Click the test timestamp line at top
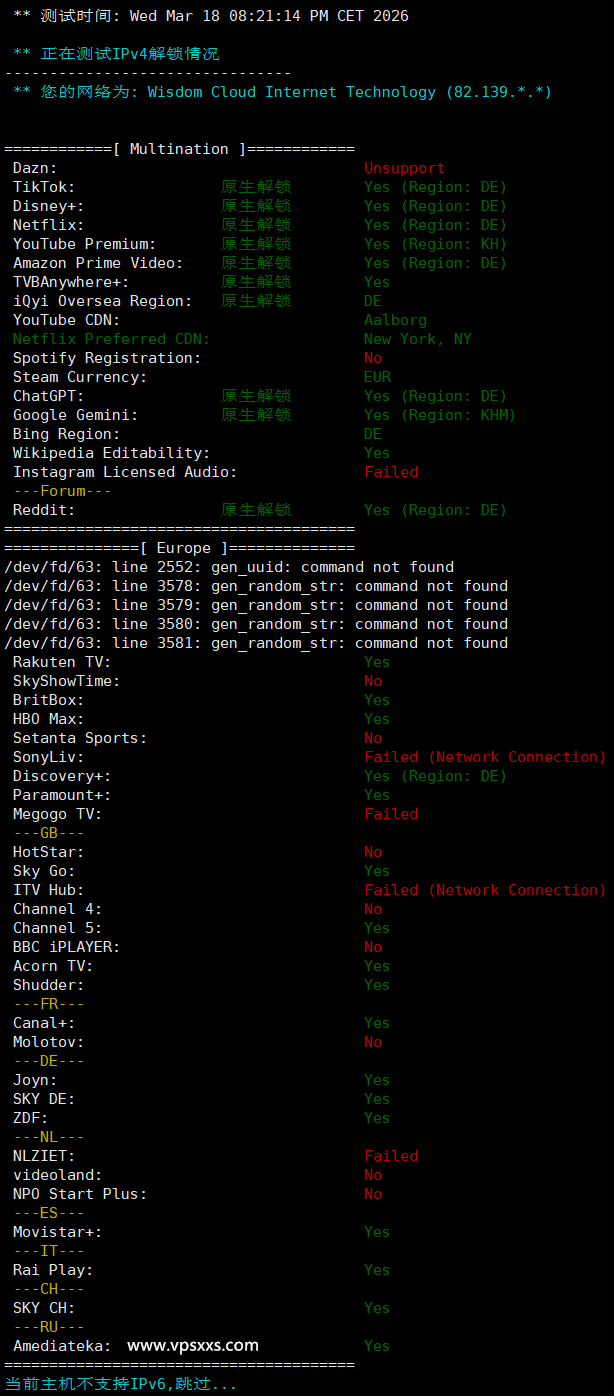614x1396 pixels. click(210, 16)
